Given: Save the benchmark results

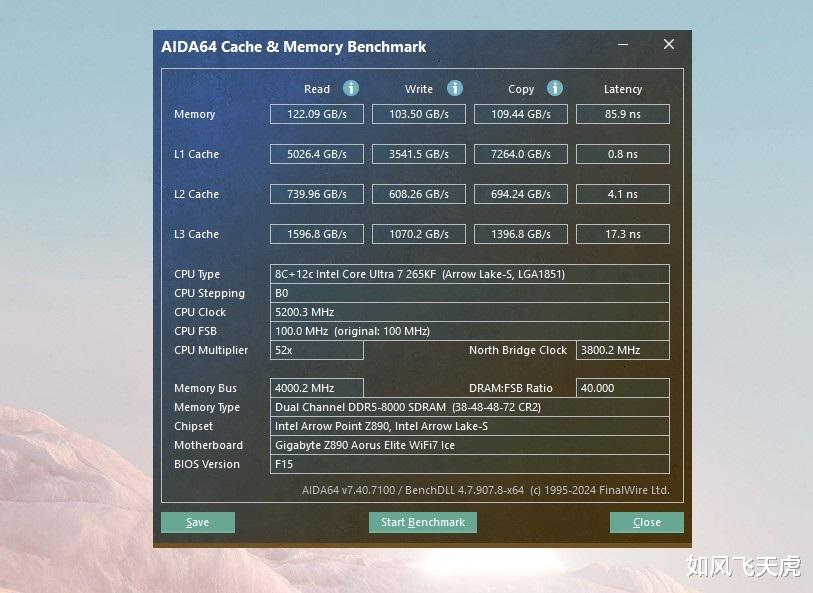Looking at the screenshot, I should 198,522.
